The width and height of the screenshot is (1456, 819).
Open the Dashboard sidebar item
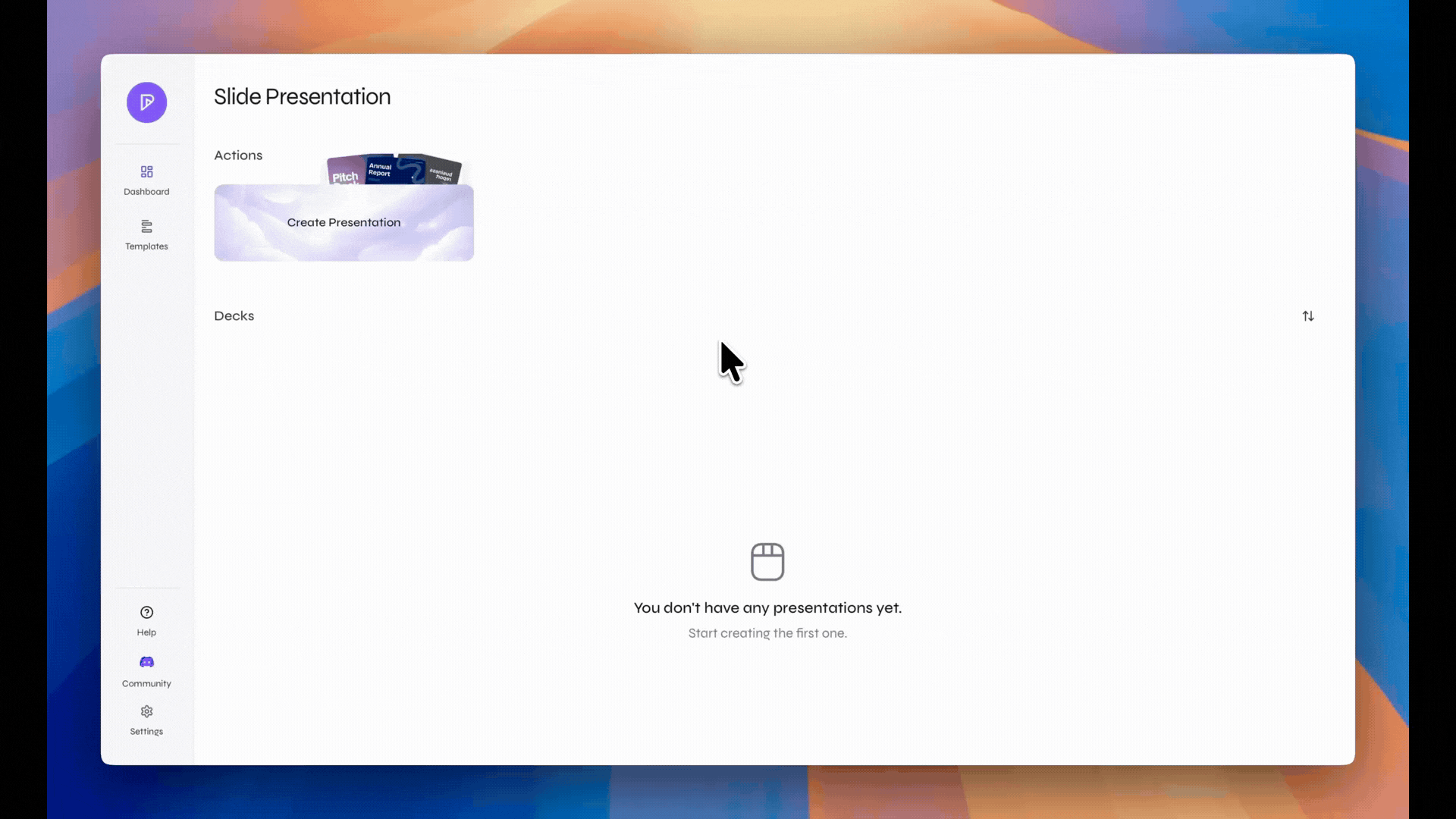[146, 180]
